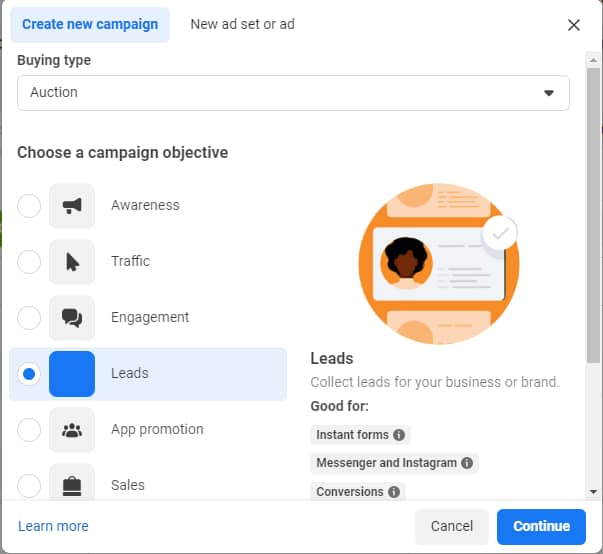This screenshot has width=603, height=554.
Task: Open the Learn more link
Action: 53,526
